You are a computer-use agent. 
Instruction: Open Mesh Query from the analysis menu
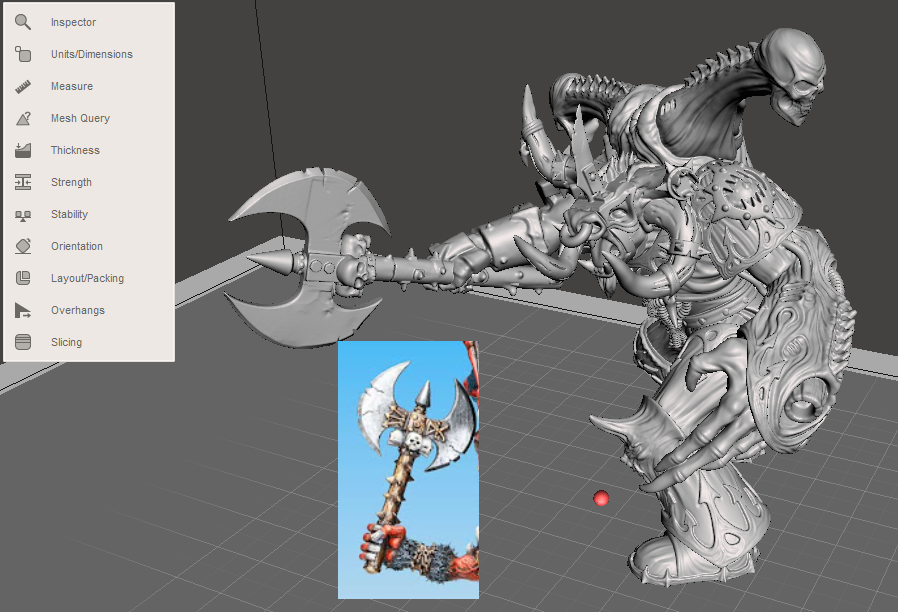coord(80,119)
